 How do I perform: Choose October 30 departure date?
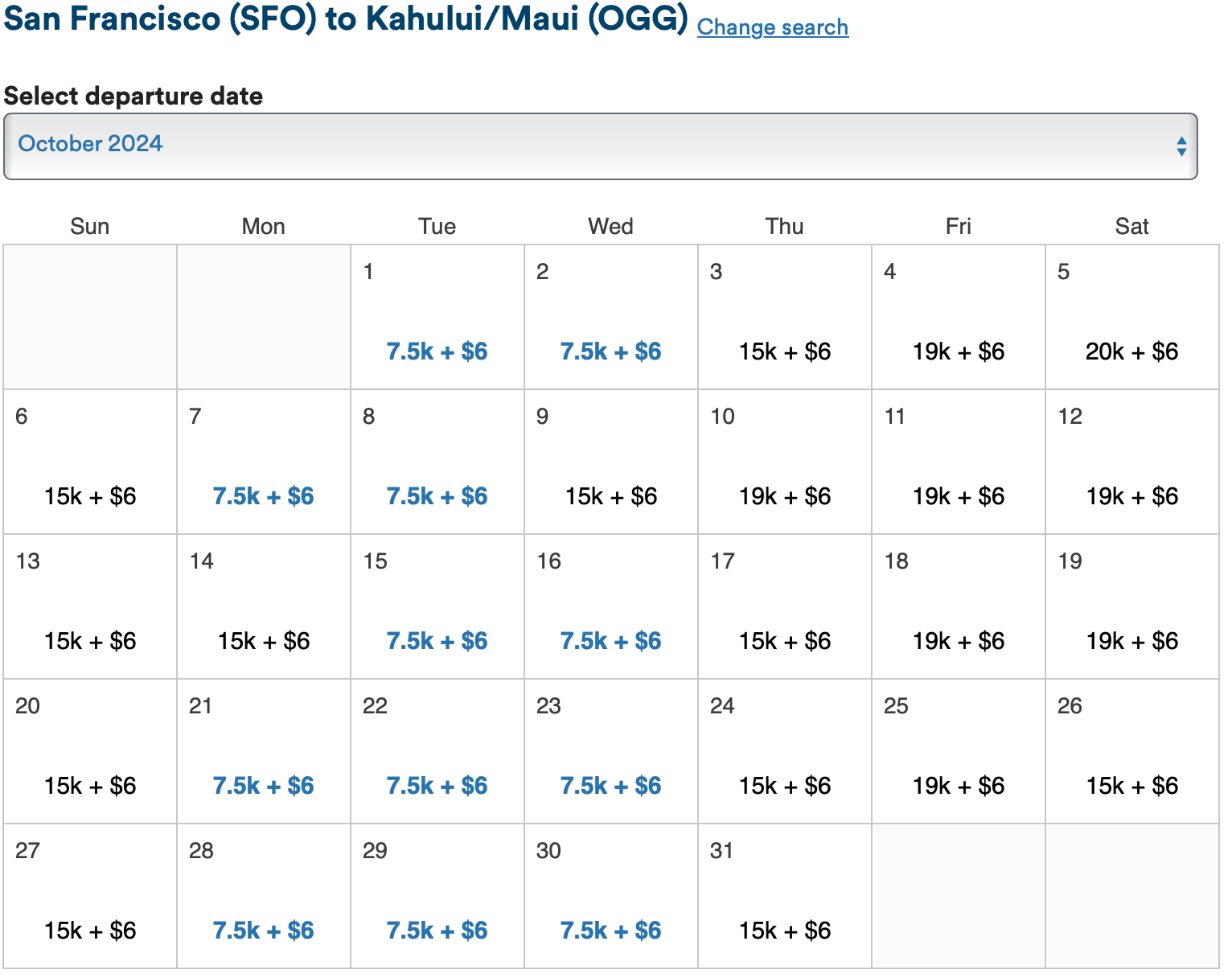(x=610, y=931)
